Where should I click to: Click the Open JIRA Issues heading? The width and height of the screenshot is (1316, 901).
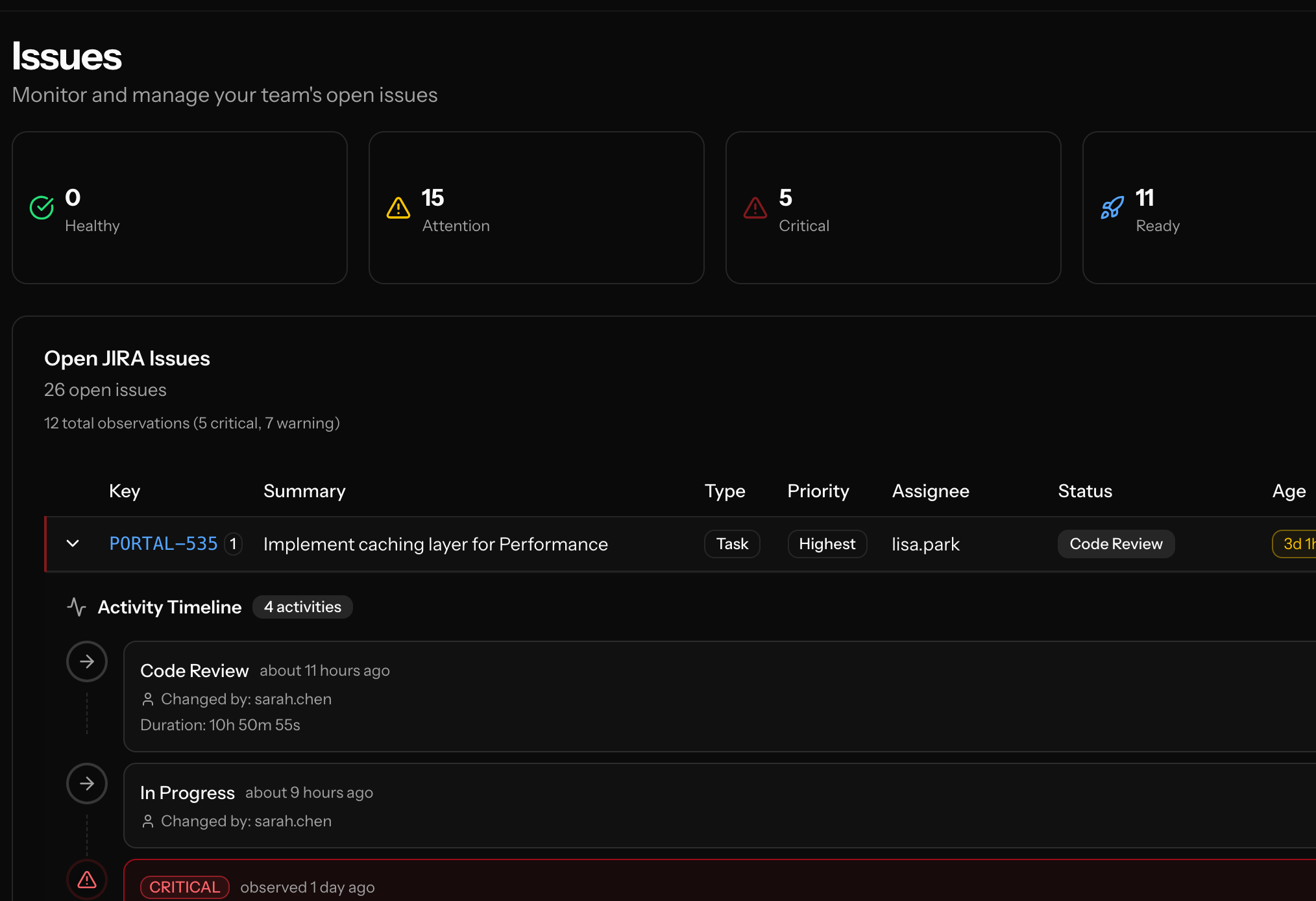click(127, 358)
